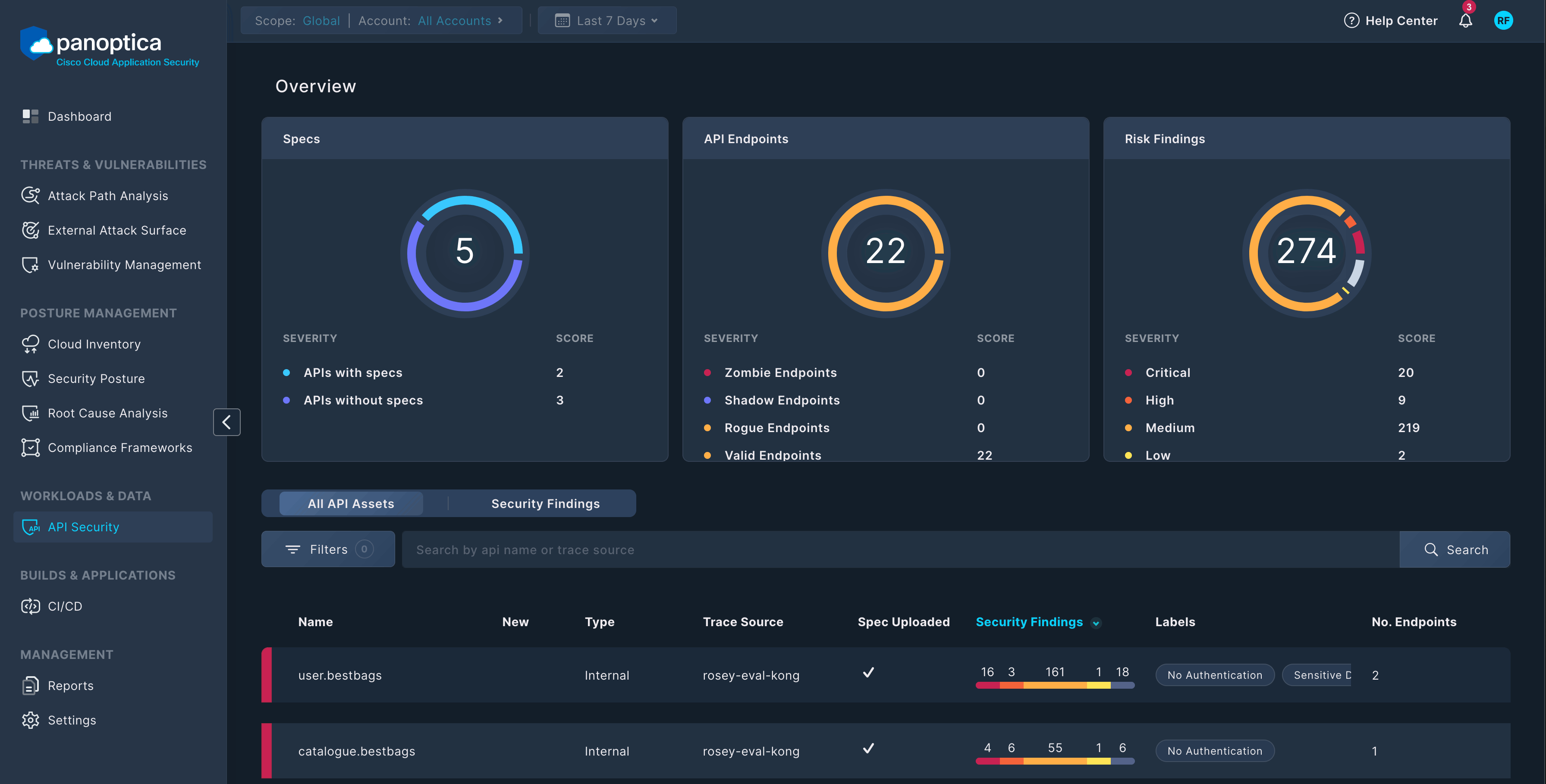This screenshot has height=784, width=1546.
Task: Open External Attack Surface
Action: 116,230
